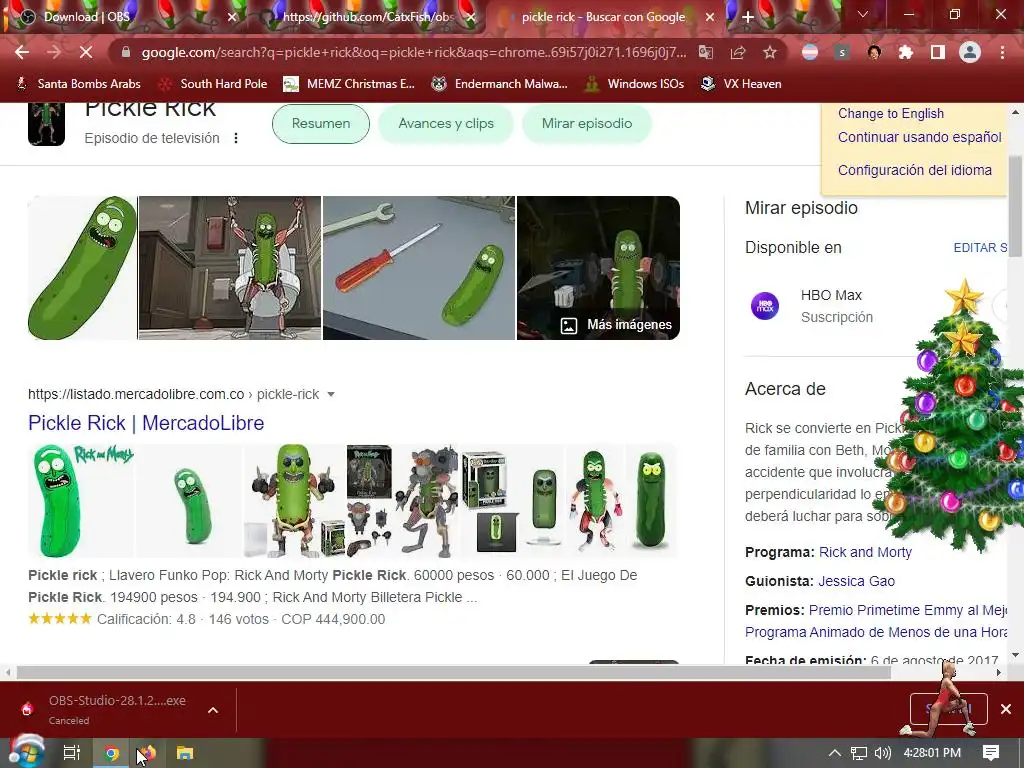Open more options next to Episodio de televisión
1024x768 pixels.
click(x=236, y=138)
